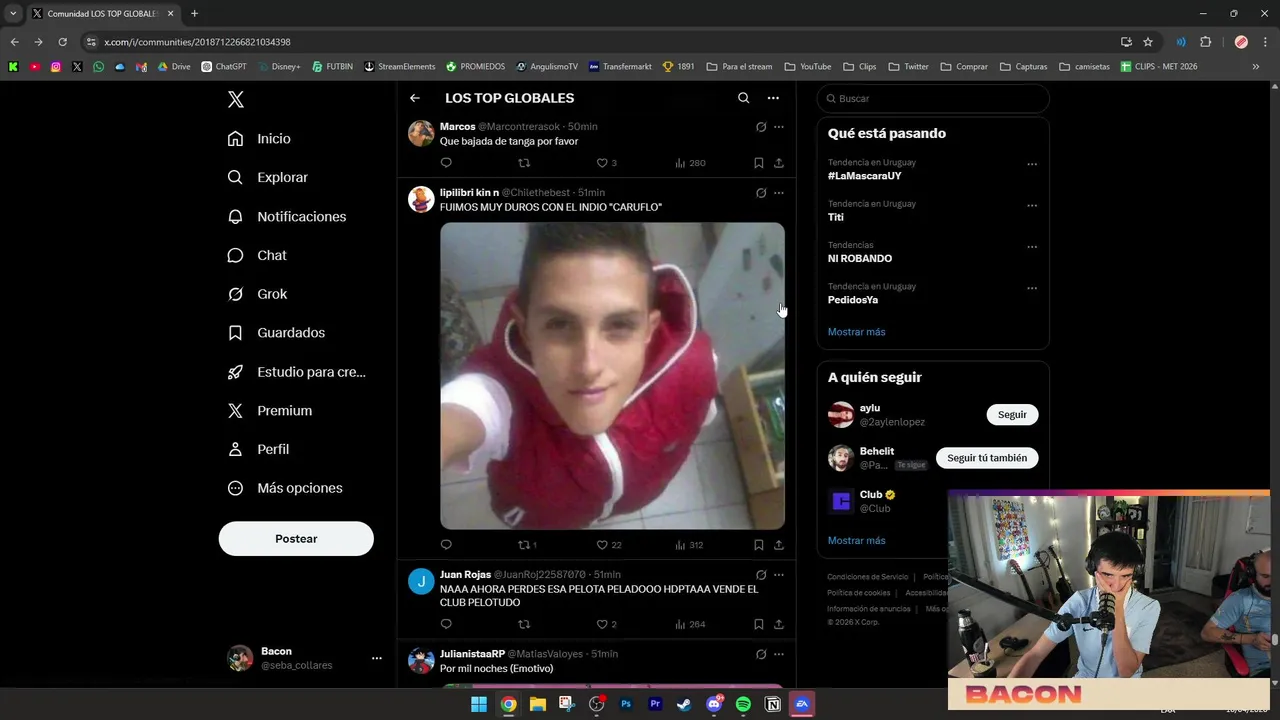Share Juan Rojas's post
1280x720 pixels.
pos(779,624)
